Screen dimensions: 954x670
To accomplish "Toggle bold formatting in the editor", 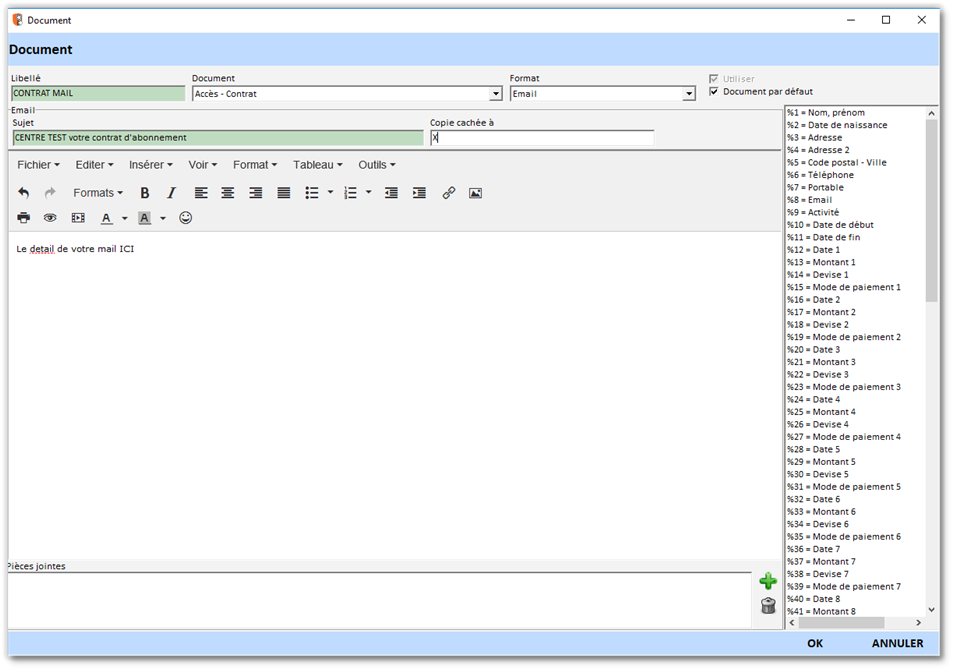I will point(145,193).
